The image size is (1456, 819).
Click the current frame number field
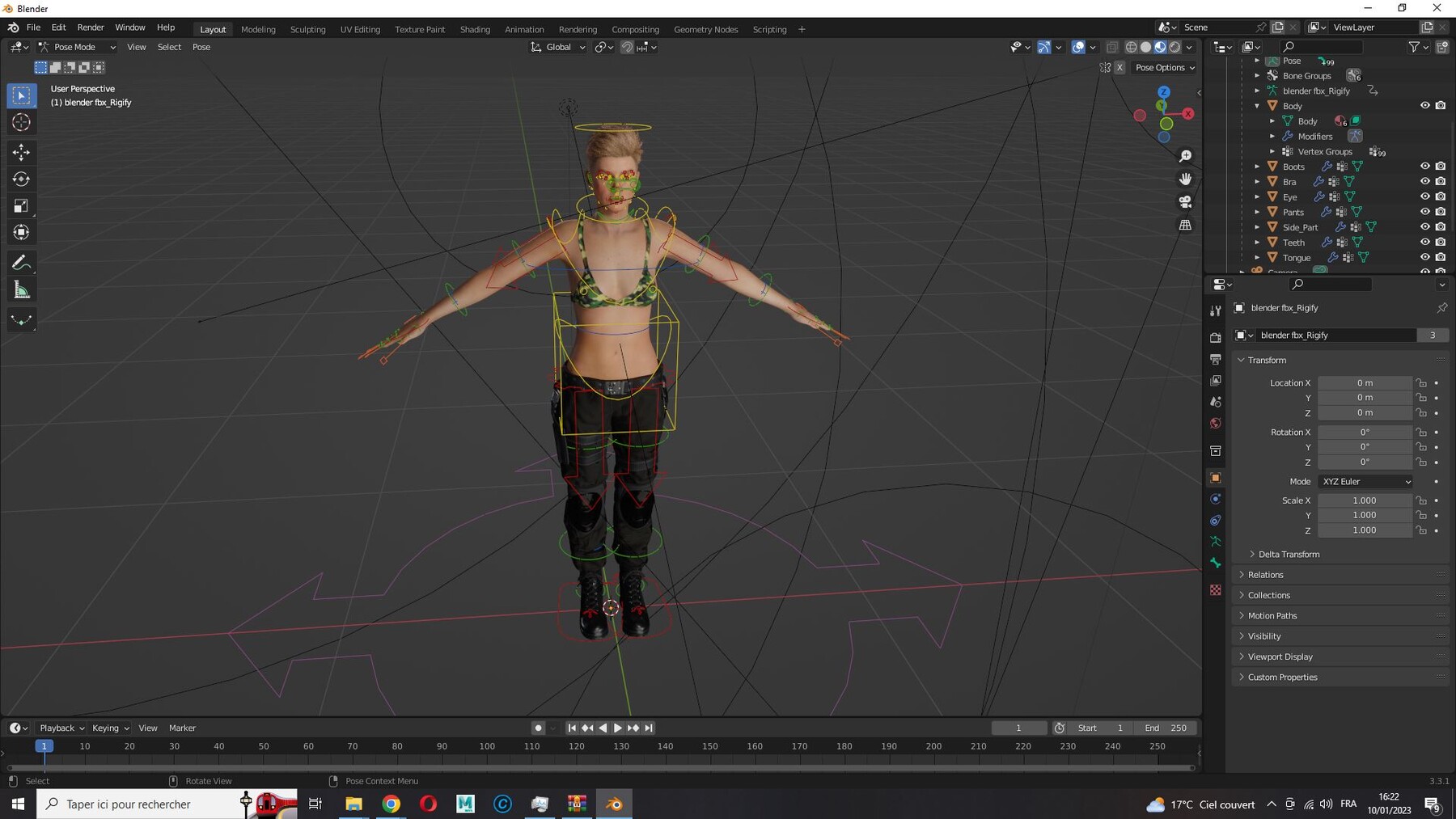(x=1018, y=728)
